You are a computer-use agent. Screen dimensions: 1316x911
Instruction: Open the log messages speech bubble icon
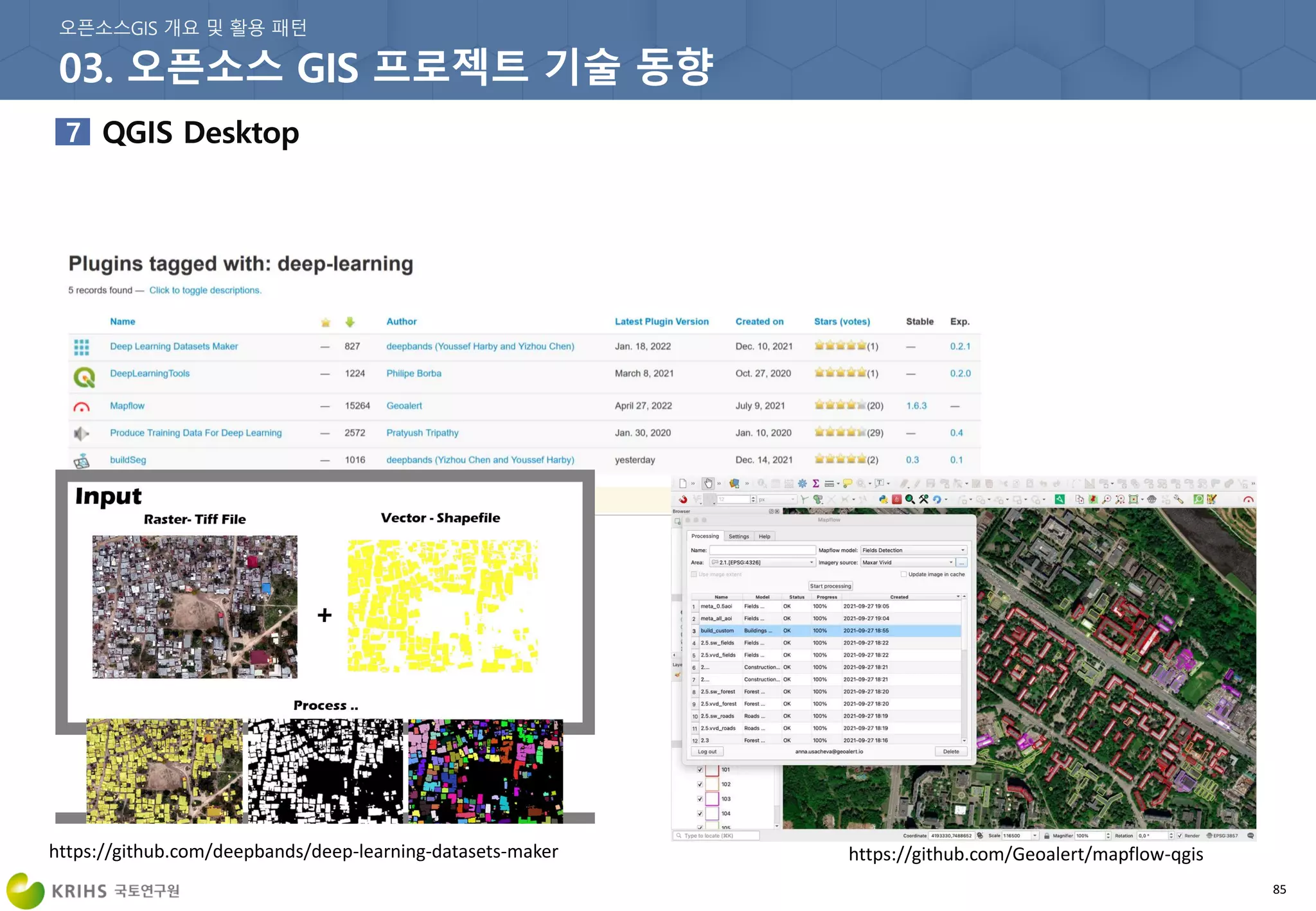pyautogui.click(x=1250, y=836)
